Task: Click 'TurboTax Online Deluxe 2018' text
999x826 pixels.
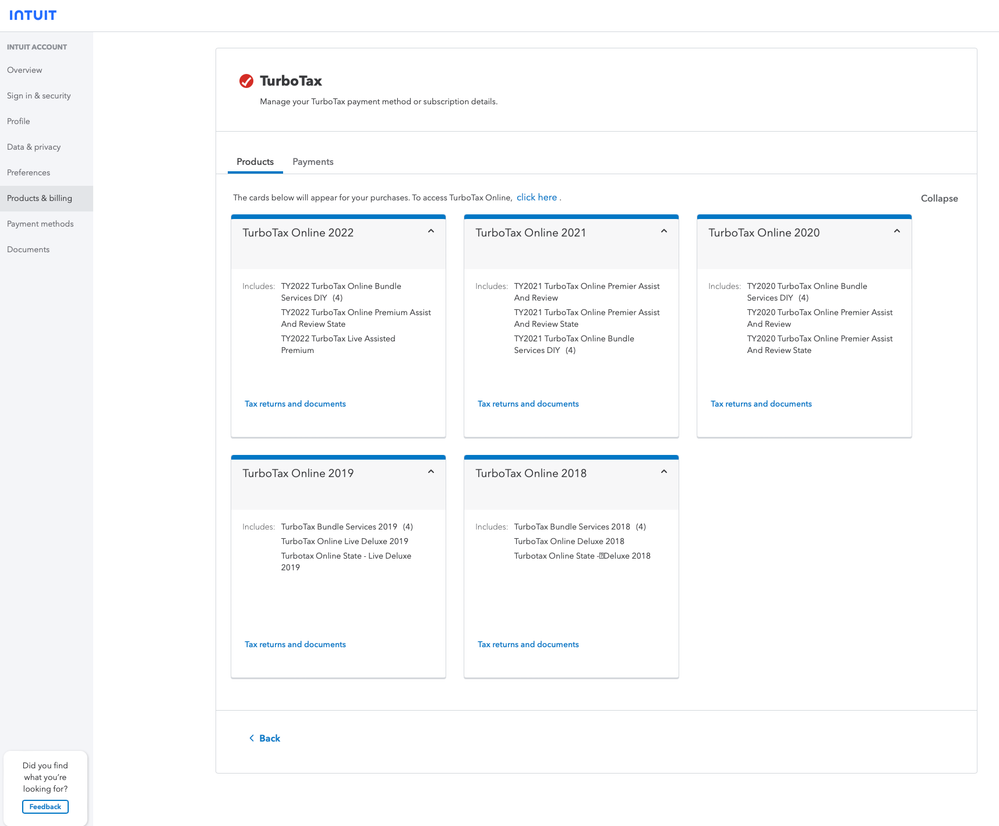Action: pos(569,541)
